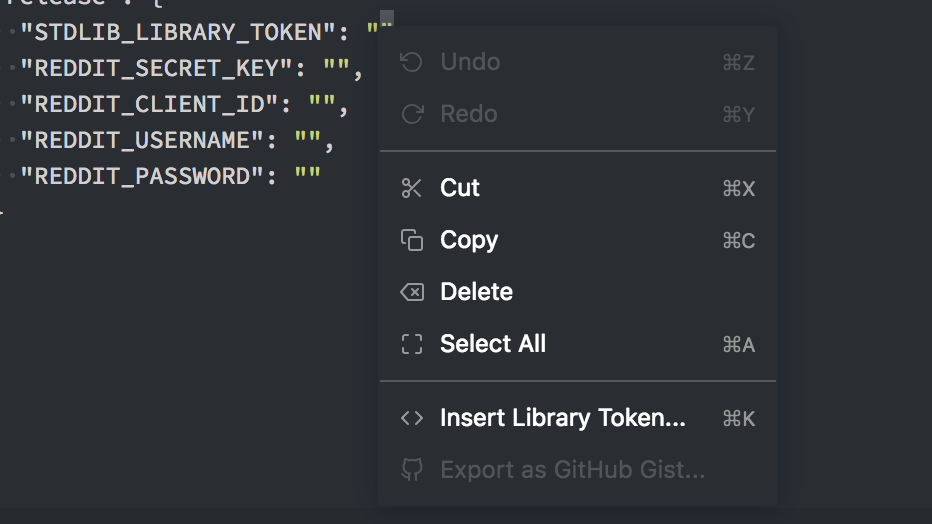Open Insert Library Token... option
932x524 pixels.
point(563,418)
